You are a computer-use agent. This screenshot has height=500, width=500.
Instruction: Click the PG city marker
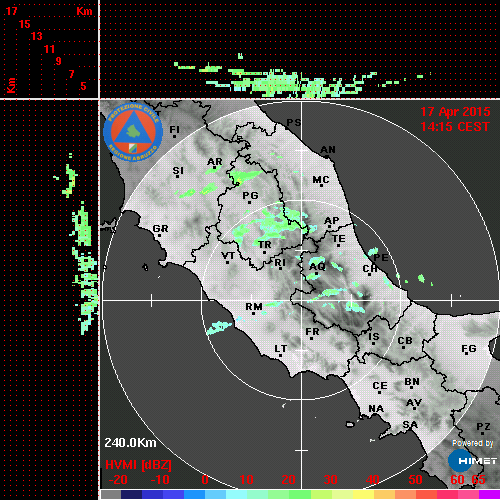[x=249, y=203]
